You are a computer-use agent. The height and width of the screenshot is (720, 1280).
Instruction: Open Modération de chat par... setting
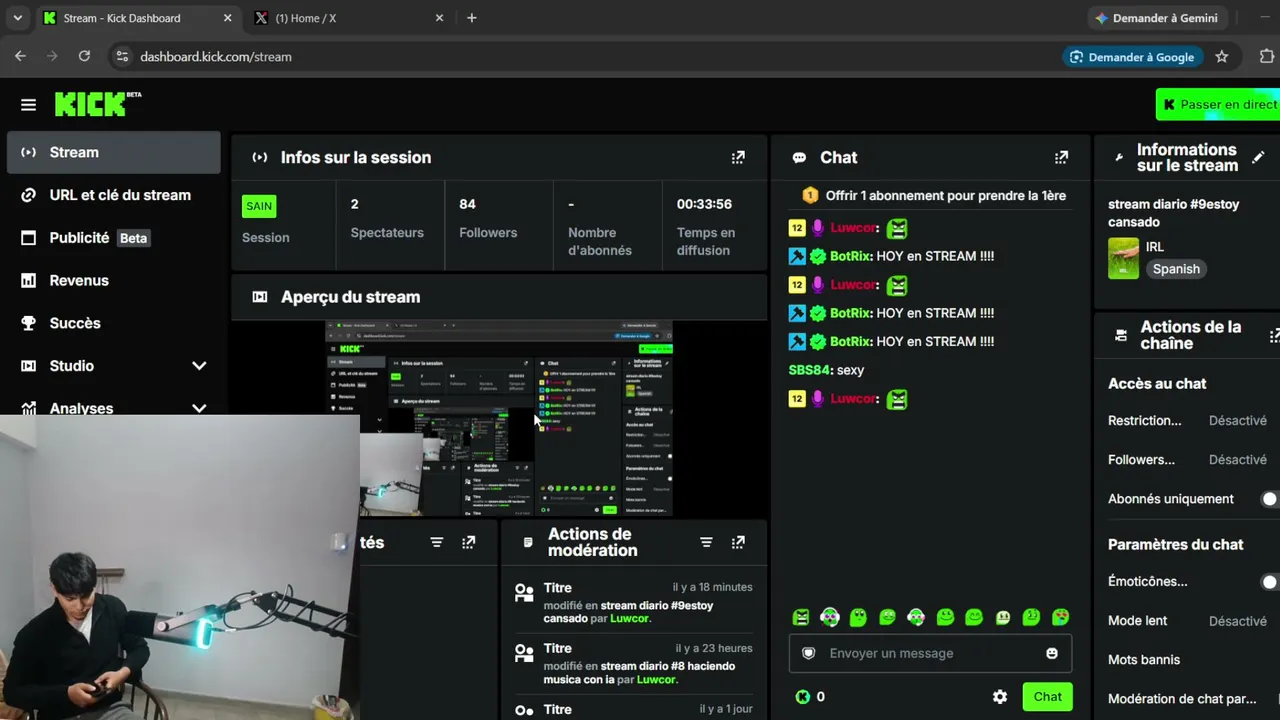(1182, 699)
